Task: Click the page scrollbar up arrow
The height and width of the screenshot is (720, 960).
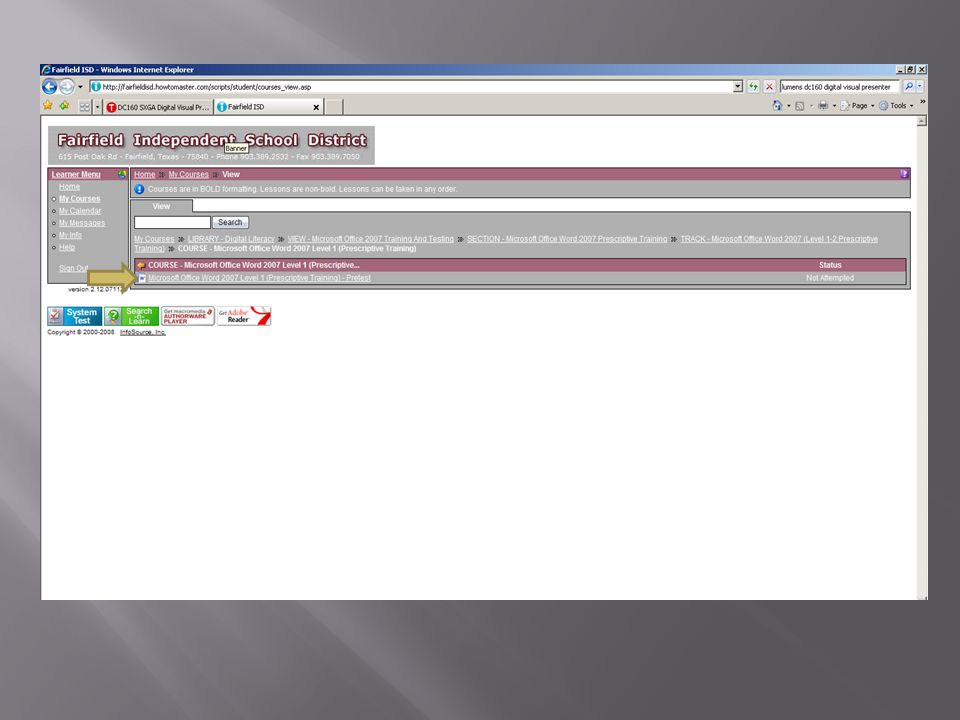Action: pos(921,121)
